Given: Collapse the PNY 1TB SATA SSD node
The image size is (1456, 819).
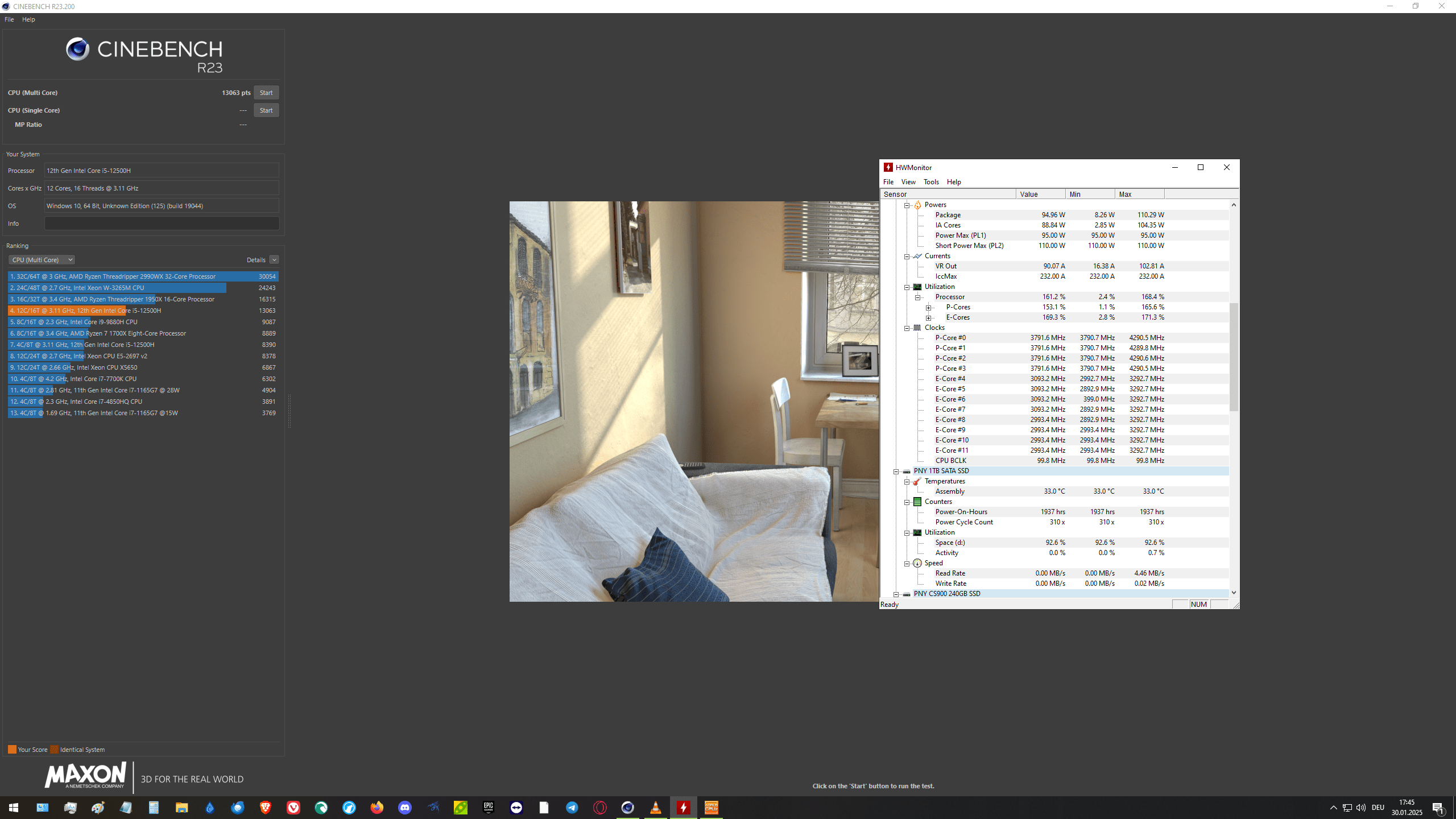Looking at the screenshot, I should click(x=896, y=471).
